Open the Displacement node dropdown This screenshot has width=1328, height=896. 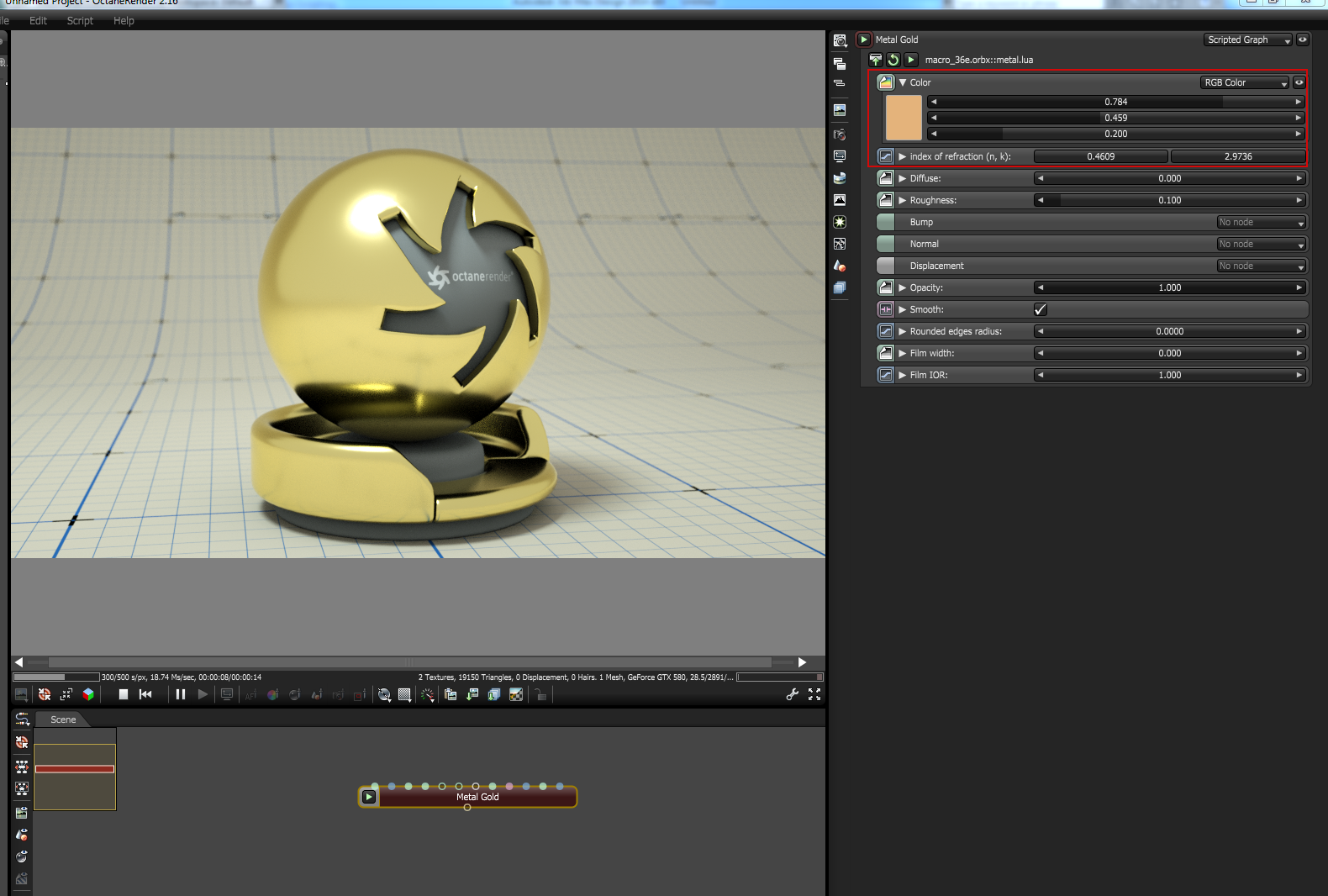click(1262, 266)
